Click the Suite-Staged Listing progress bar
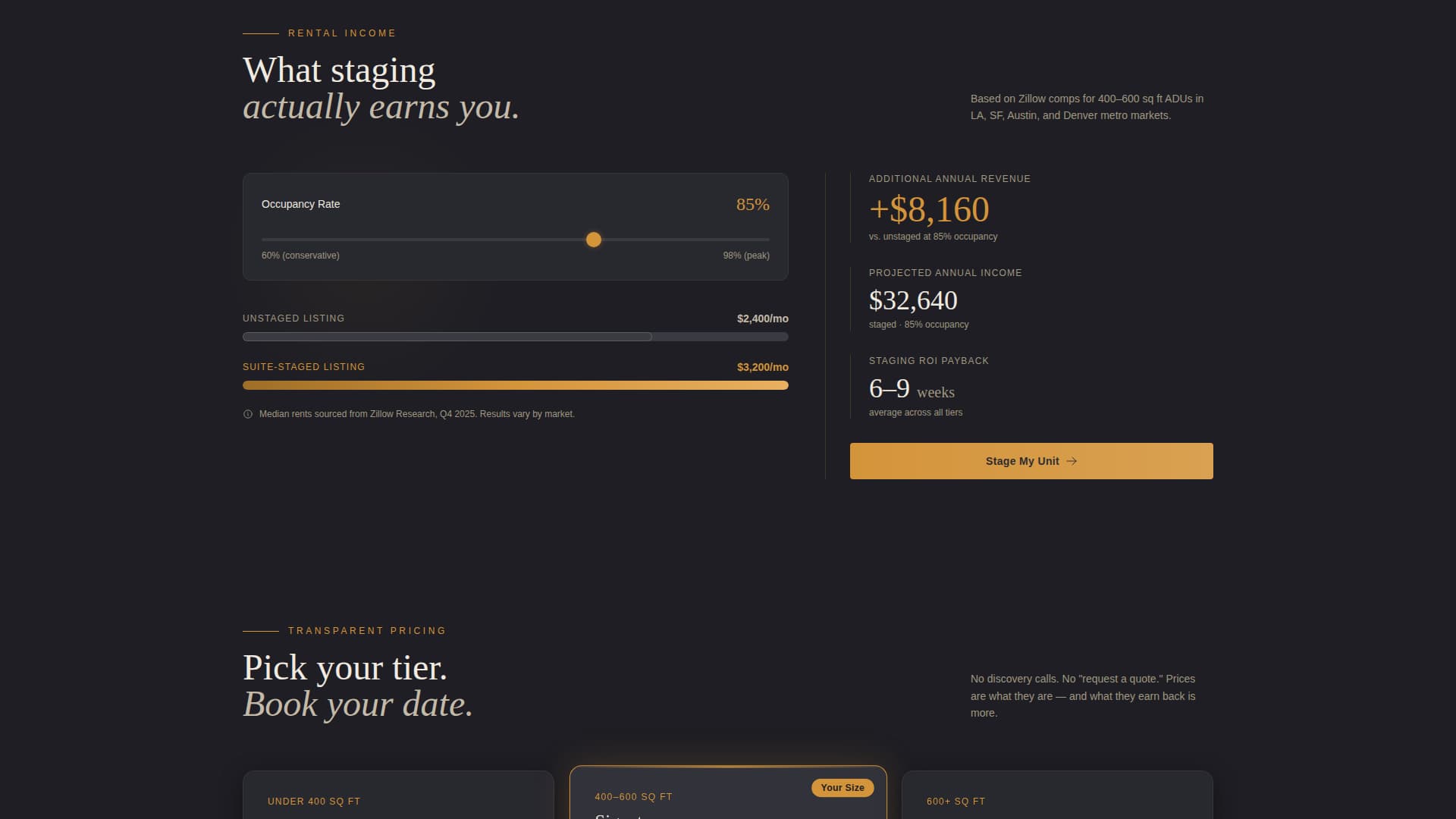Screen dimensions: 1456x819 click(516, 385)
